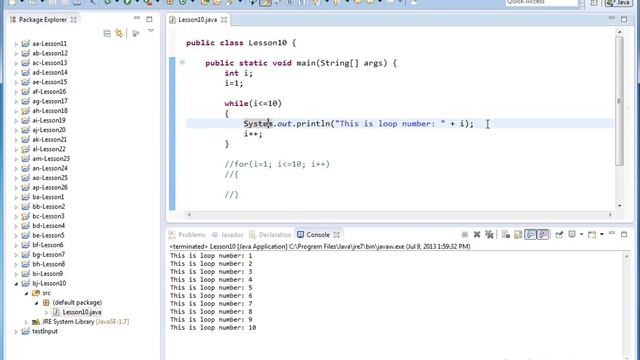Select the al-Lesson22 project

point(49,149)
